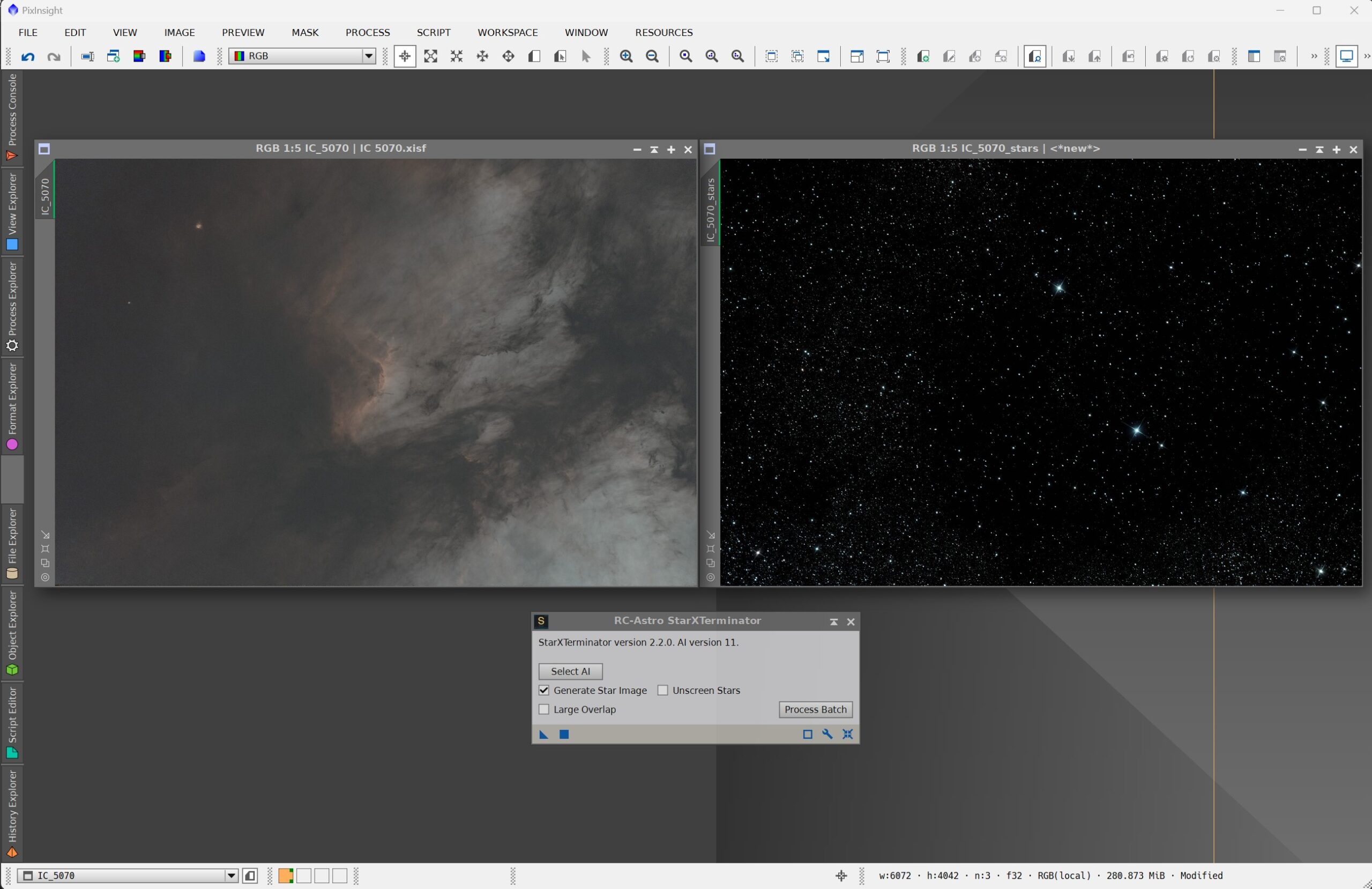Click the Zoom In magnifier icon
Image resolution: width=1372 pixels, height=889 pixels.
(627, 56)
